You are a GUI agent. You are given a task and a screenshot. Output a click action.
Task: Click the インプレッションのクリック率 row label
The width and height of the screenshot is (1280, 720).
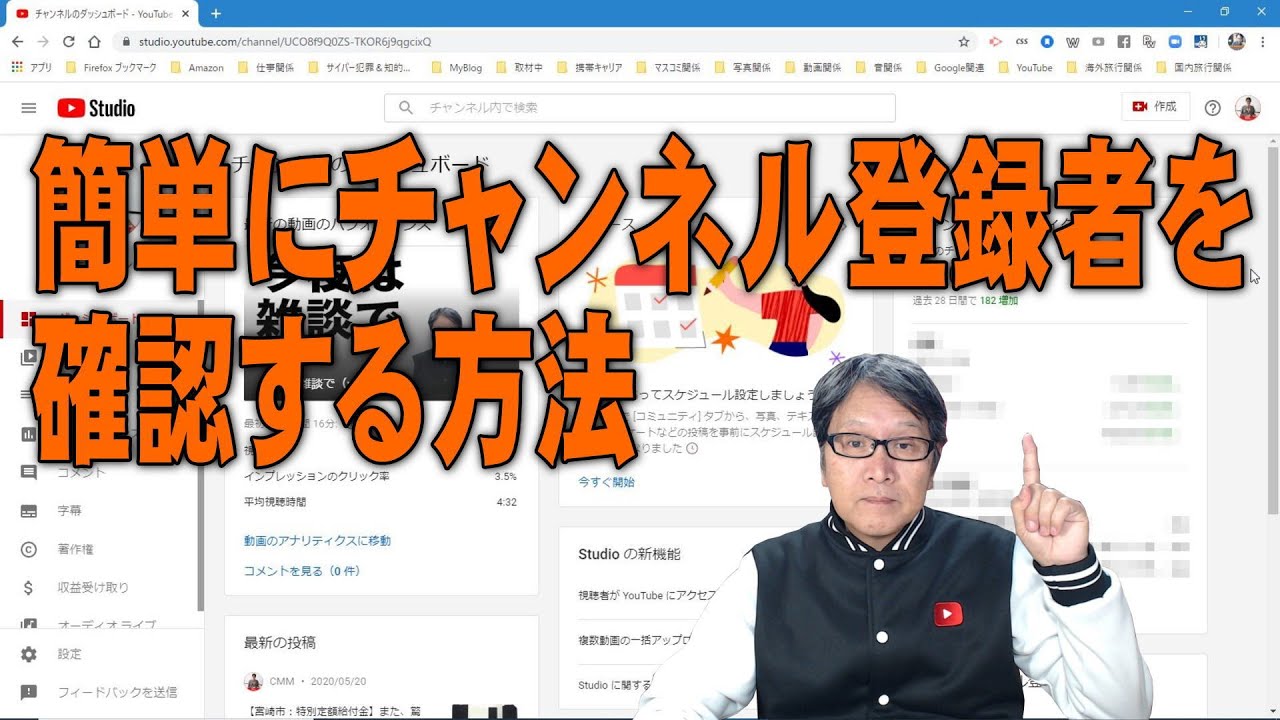(317, 476)
